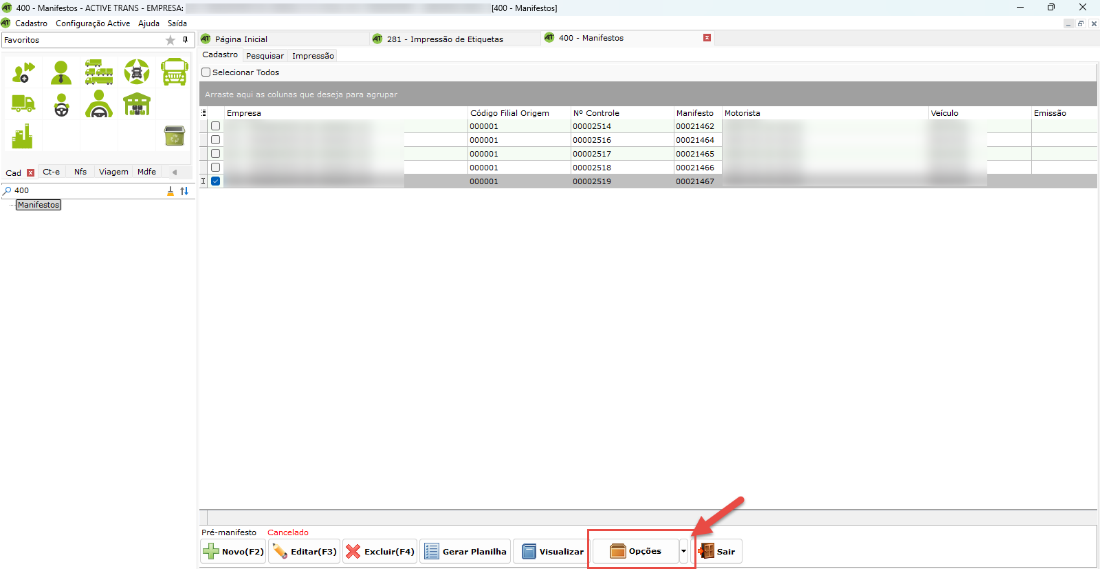
Task: Click the up-down sort arrows icon
Action: point(185,191)
